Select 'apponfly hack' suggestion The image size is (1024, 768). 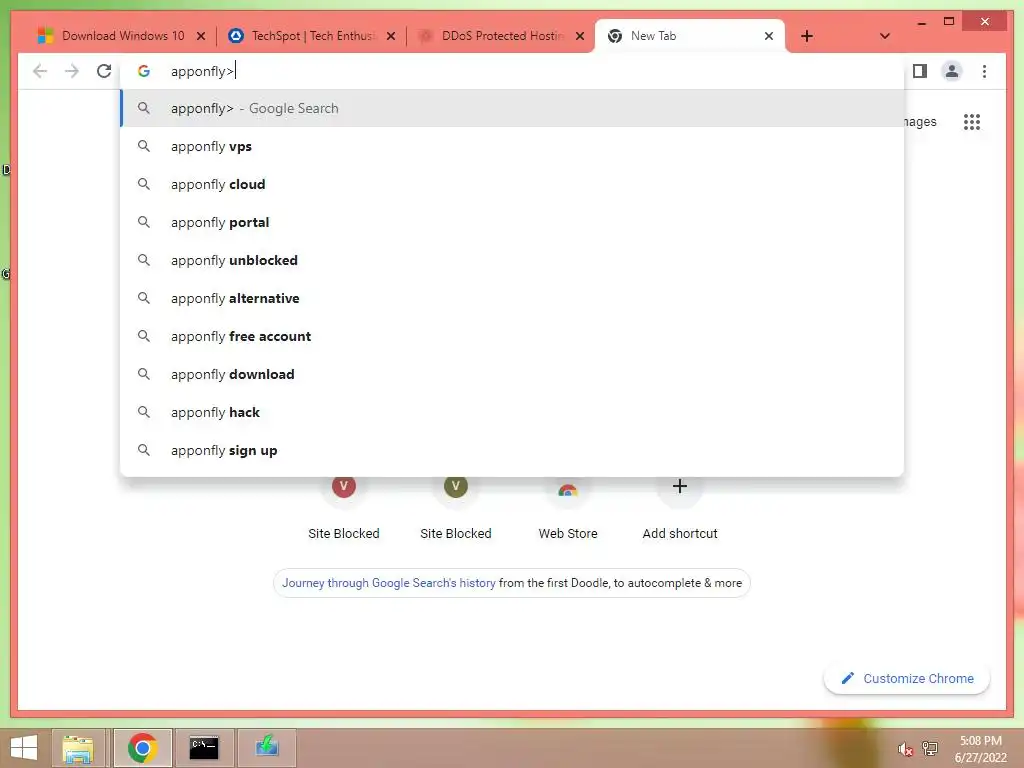(x=513, y=412)
